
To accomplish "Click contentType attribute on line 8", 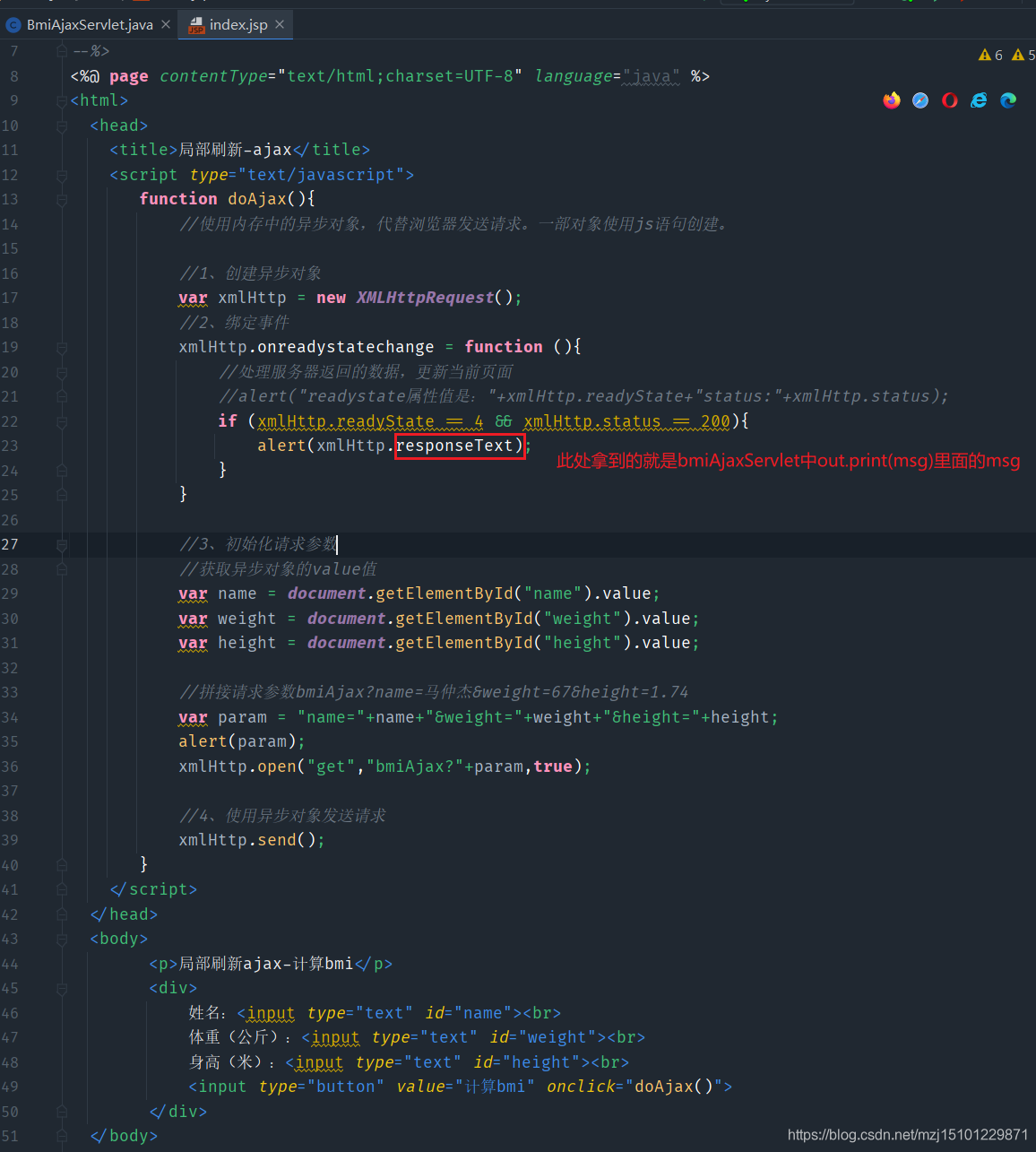I will 213,76.
